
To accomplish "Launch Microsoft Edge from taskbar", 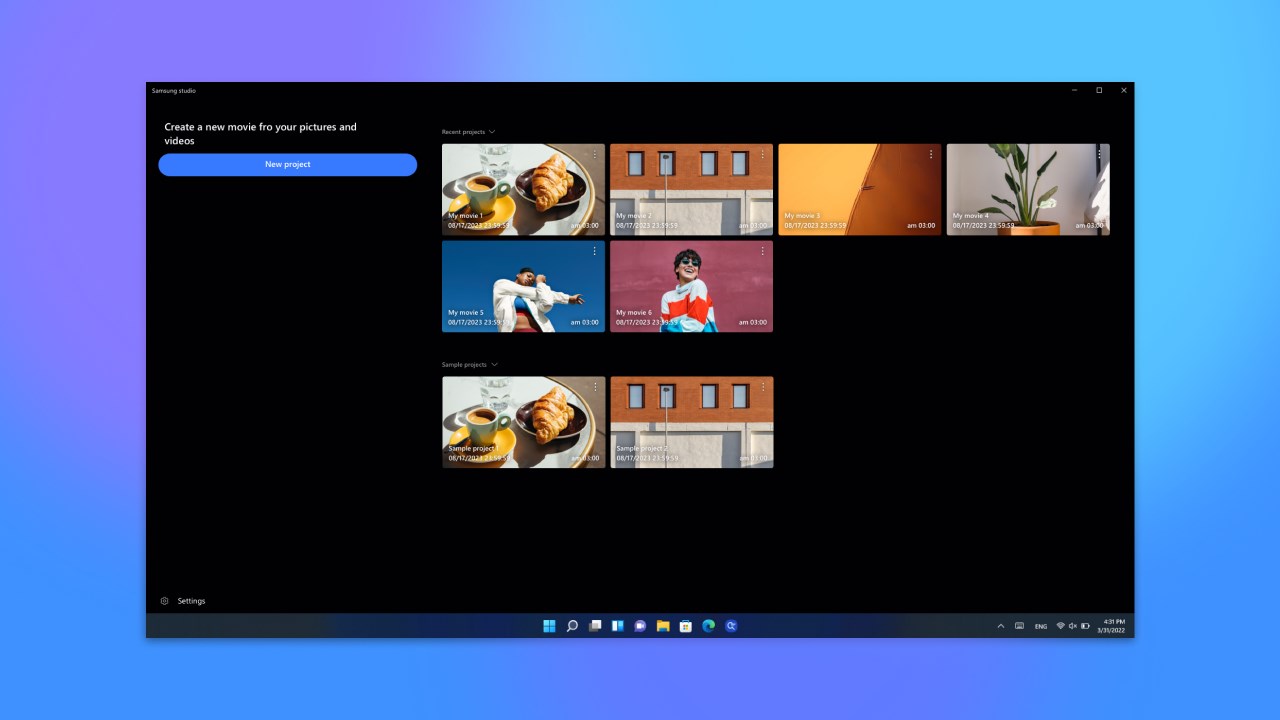I will pyautogui.click(x=709, y=626).
